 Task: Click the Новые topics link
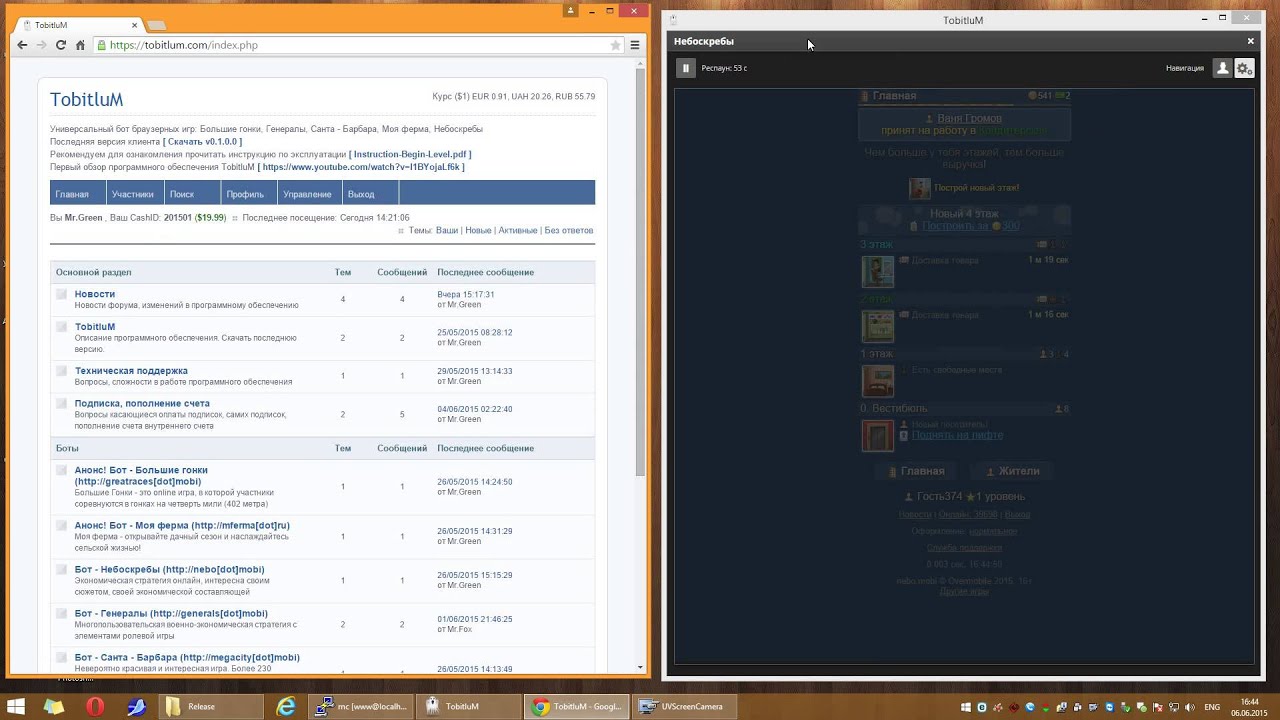click(478, 230)
